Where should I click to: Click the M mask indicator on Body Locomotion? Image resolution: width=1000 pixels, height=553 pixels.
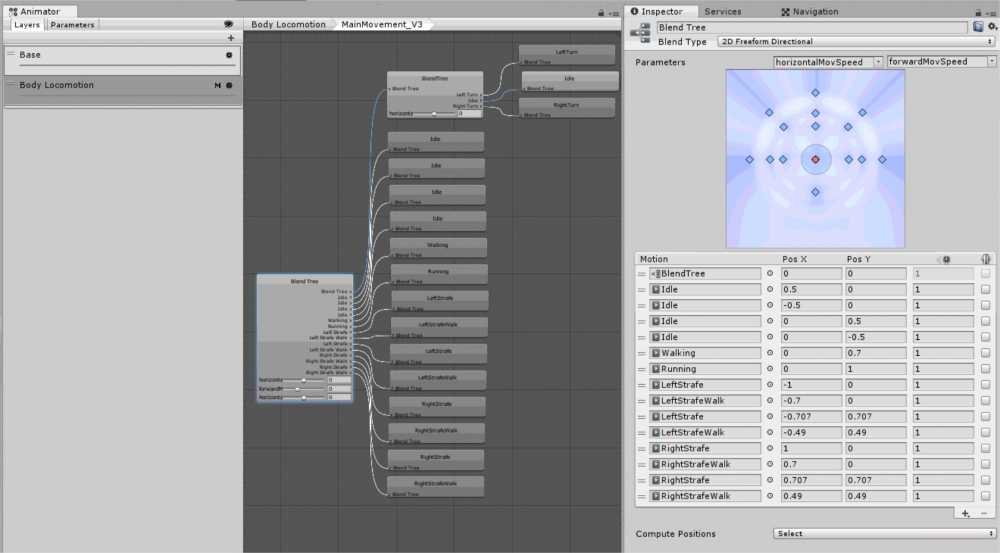point(217,85)
